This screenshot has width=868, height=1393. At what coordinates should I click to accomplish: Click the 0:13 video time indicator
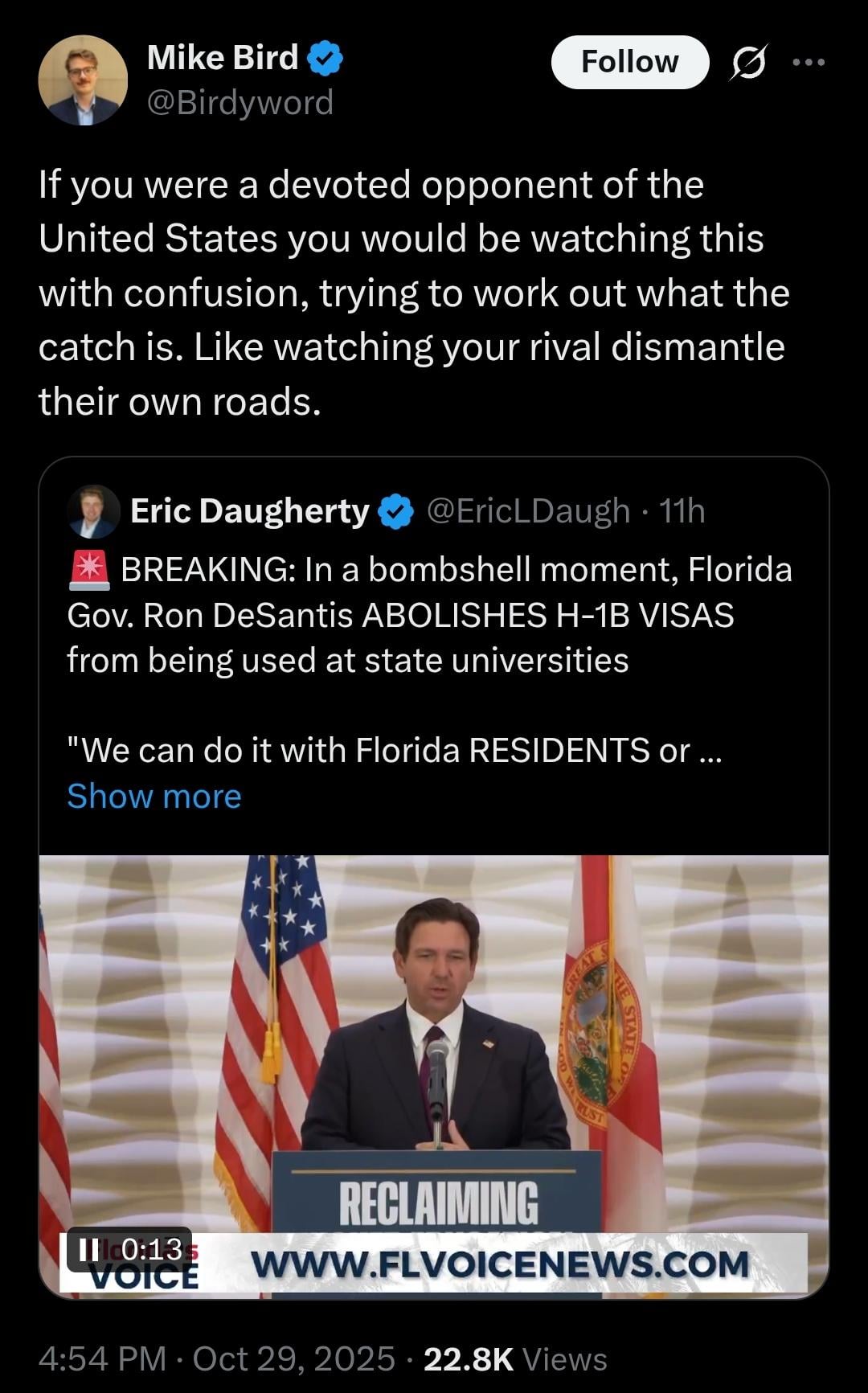(x=151, y=1248)
